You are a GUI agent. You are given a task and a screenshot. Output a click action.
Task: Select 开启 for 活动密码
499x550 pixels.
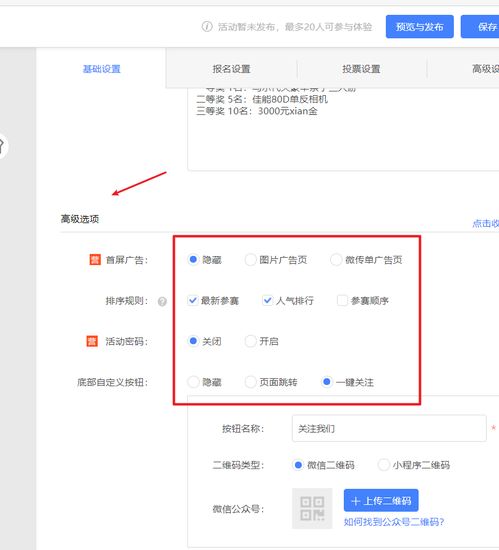[x=250, y=341]
